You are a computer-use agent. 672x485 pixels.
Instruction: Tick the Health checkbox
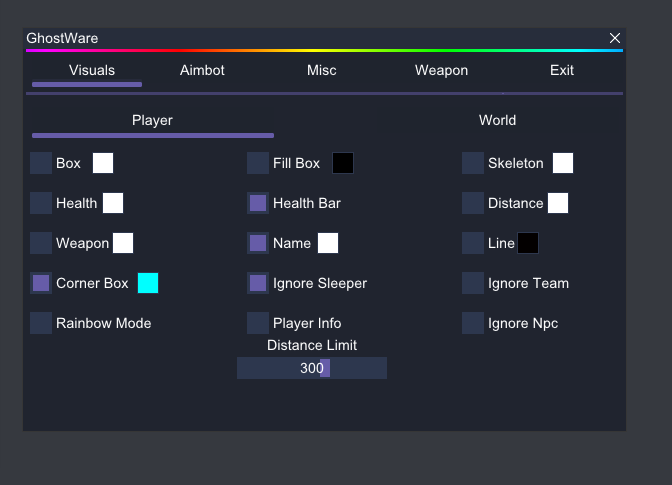(41, 203)
